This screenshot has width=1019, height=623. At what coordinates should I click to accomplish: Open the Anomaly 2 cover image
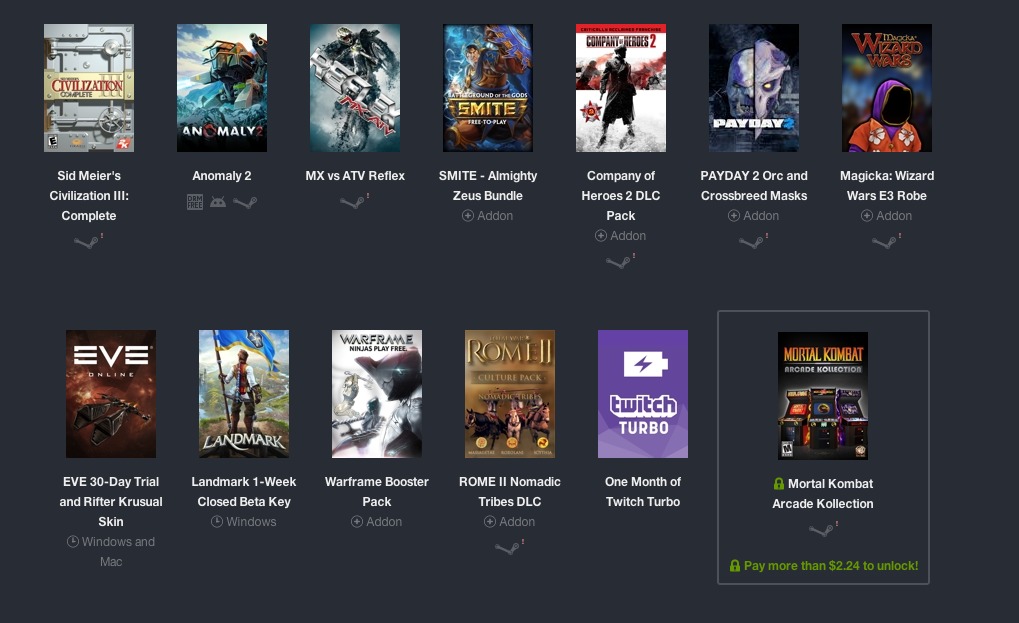click(222, 88)
